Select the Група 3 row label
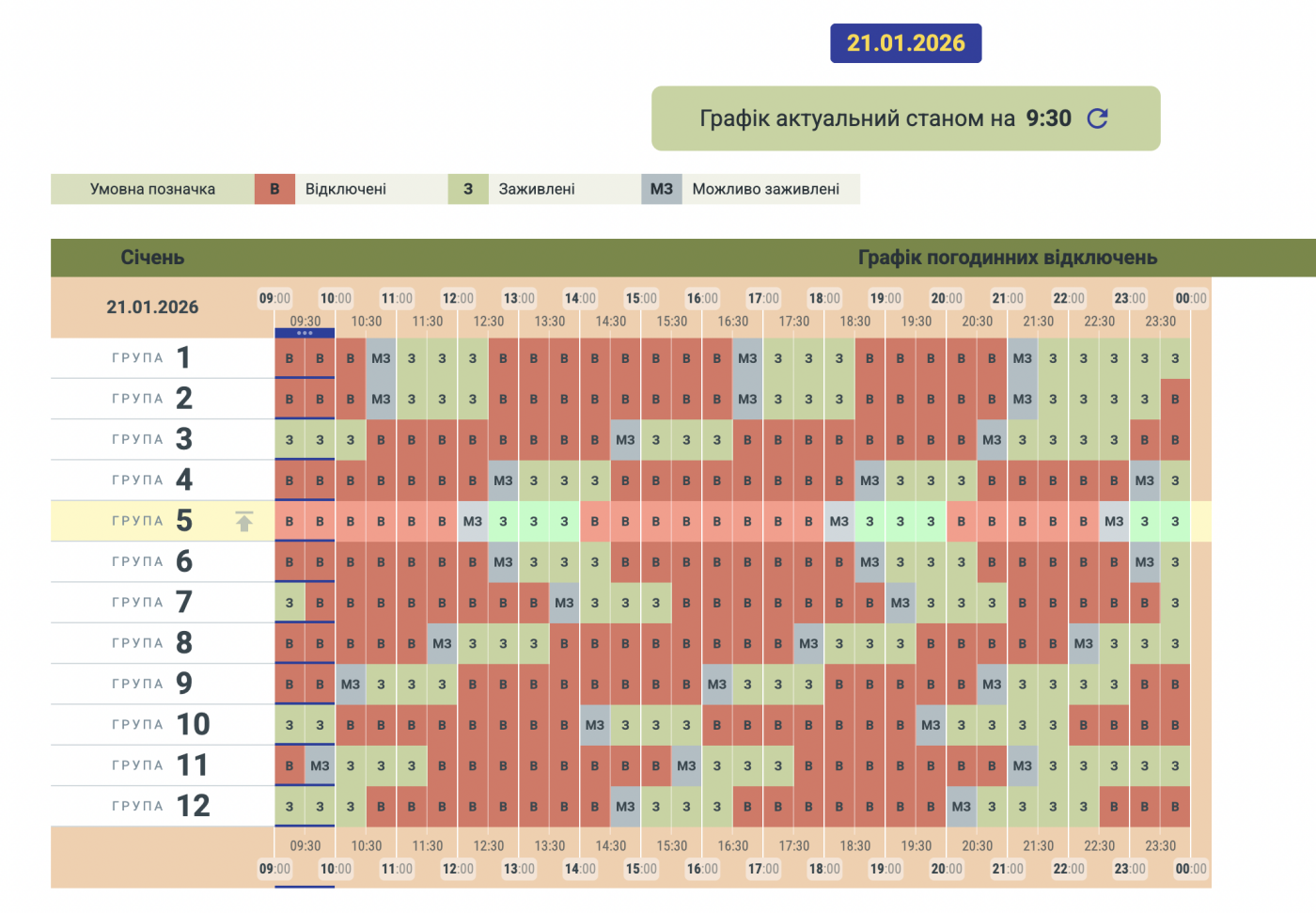The width and height of the screenshot is (1316, 913). coord(152,439)
